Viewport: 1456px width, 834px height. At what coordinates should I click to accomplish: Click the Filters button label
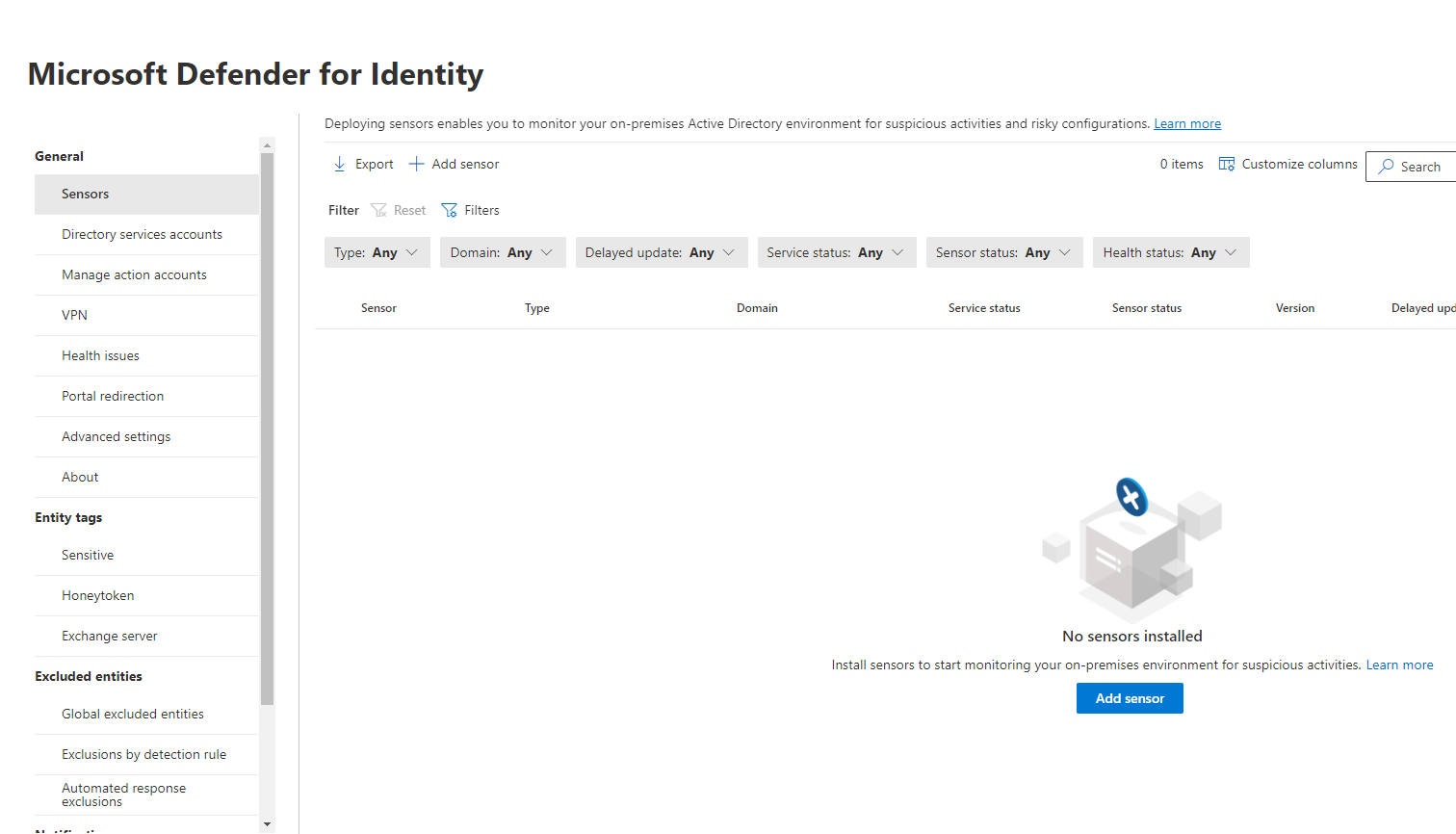pyautogui.click(x=481, y=210)
